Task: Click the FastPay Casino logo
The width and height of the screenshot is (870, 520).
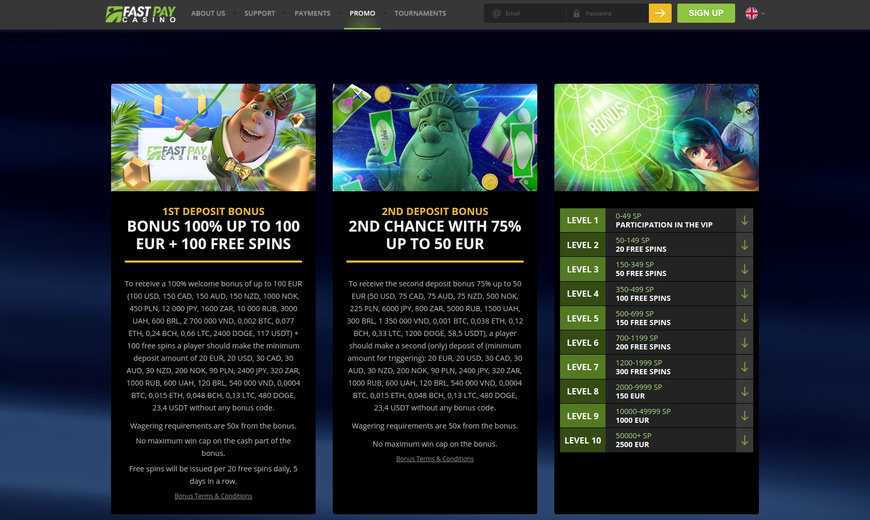Action: pos(140,13)
